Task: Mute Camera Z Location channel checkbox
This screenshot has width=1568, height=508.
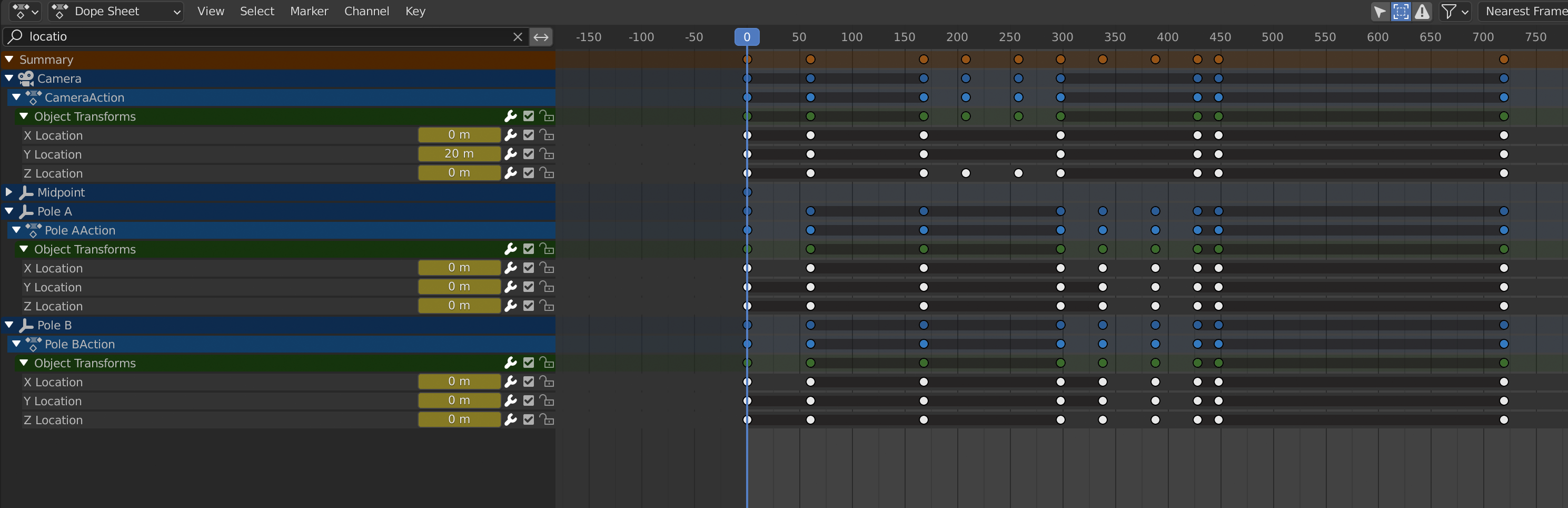Action: (x=528, y=173)
